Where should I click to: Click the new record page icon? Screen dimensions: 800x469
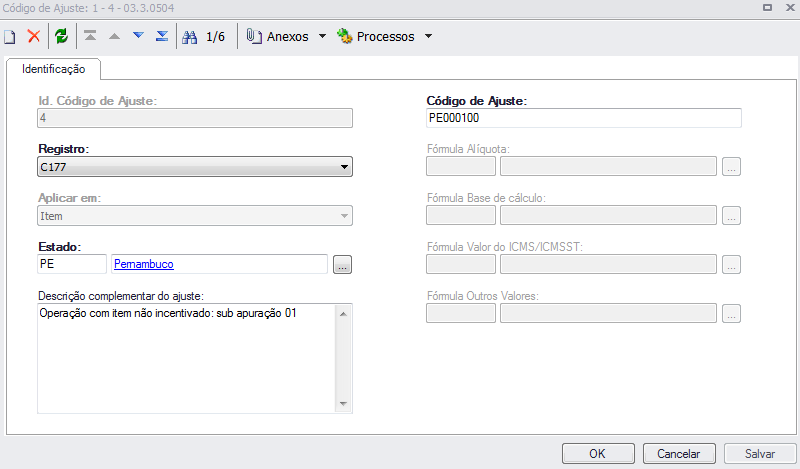pyautogui.click(x=10, y=37)
